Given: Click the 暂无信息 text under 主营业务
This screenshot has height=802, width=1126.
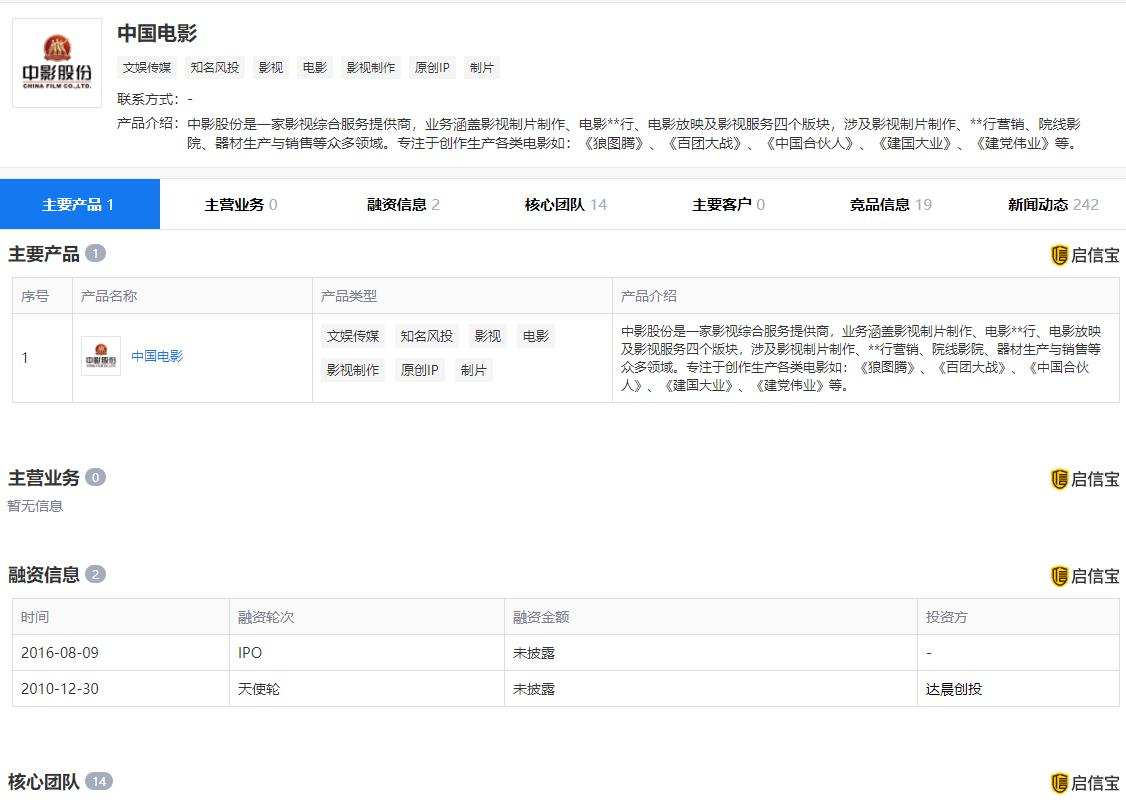Looking at the screenshot, I should coord(35,506).
